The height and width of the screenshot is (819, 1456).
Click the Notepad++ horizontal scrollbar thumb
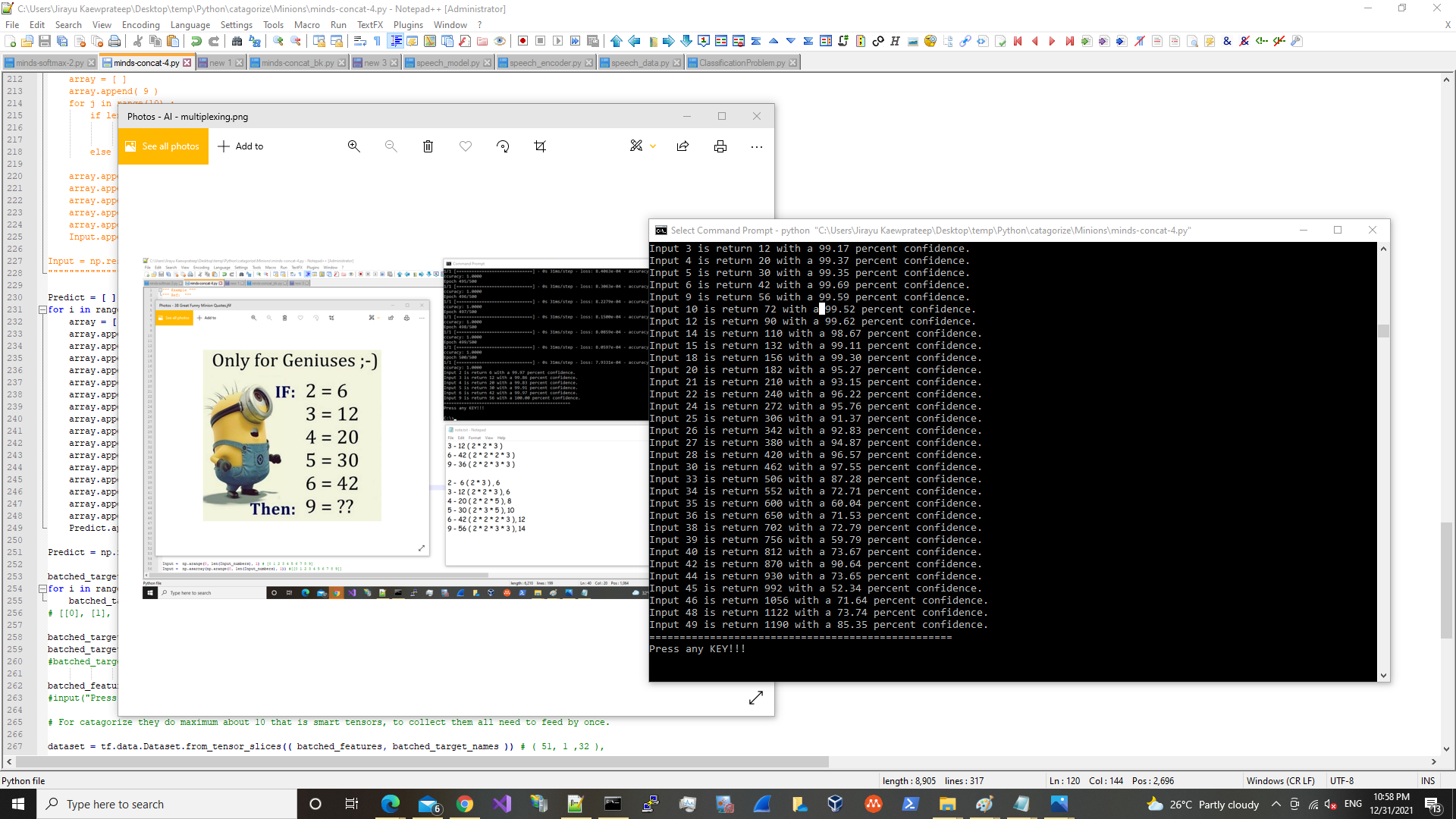[x=422, y=761]
